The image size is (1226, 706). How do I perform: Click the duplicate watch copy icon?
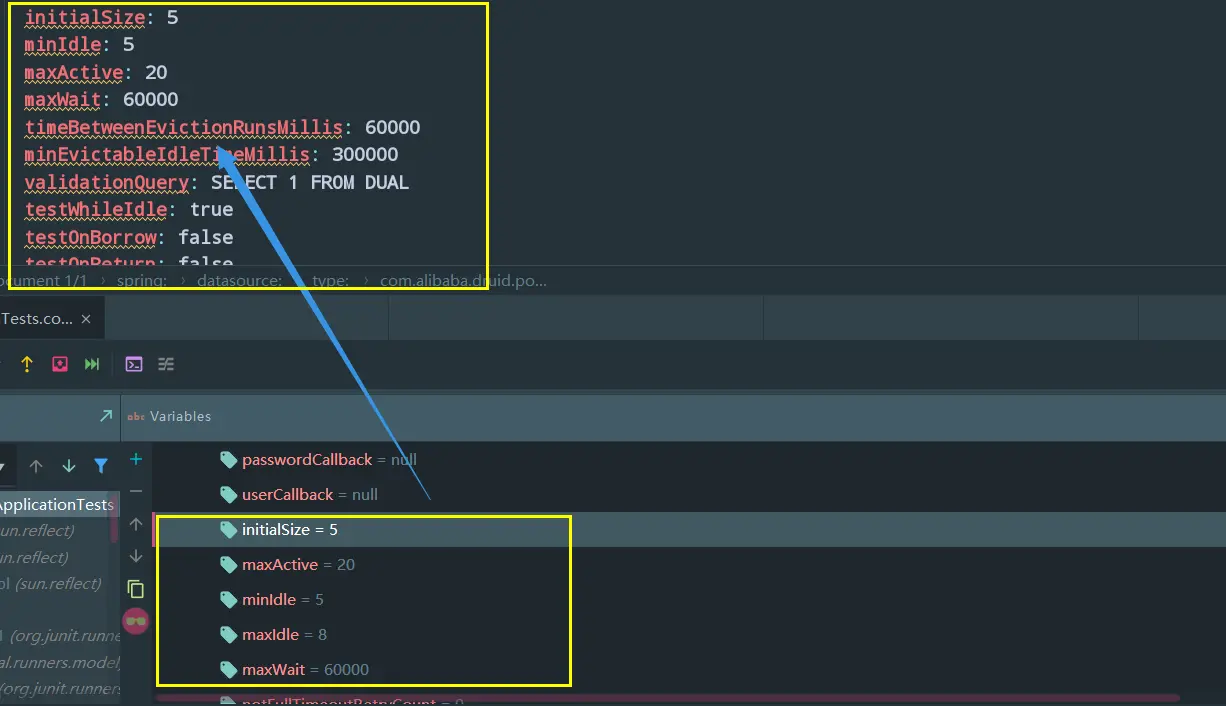(x=136, y=589)
